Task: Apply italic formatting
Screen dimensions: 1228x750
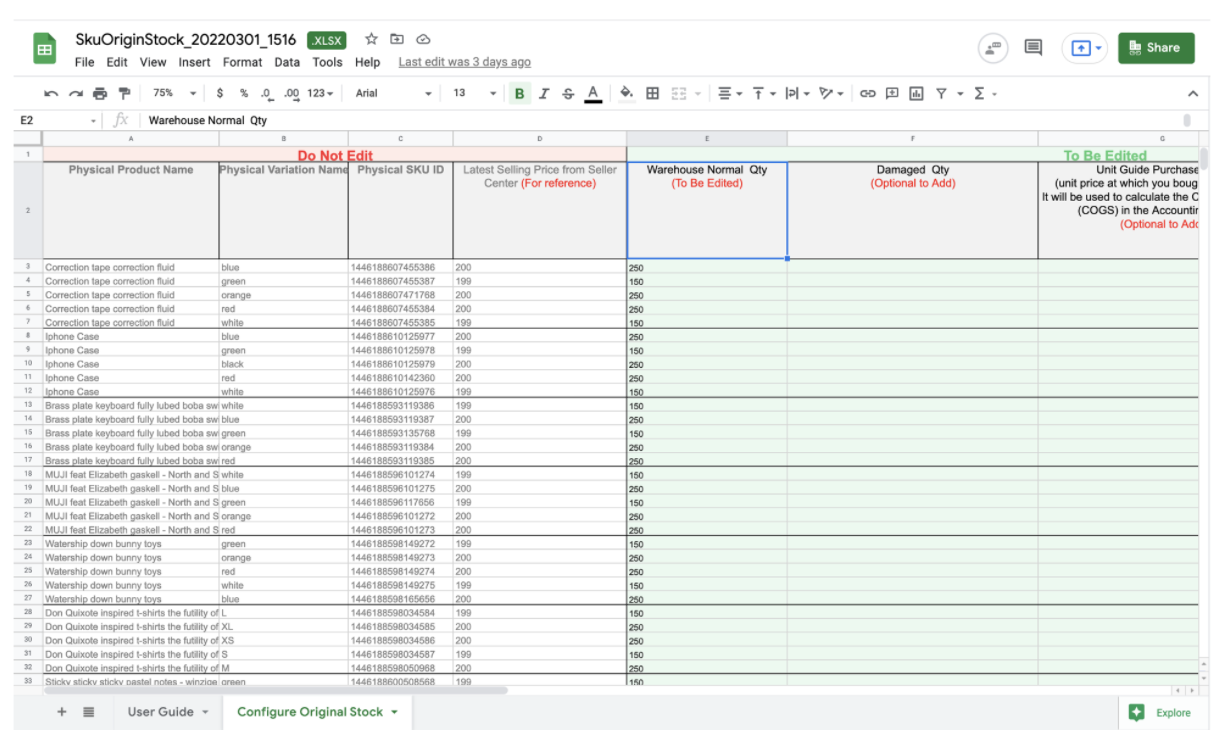Action: [x=543, y=93]
